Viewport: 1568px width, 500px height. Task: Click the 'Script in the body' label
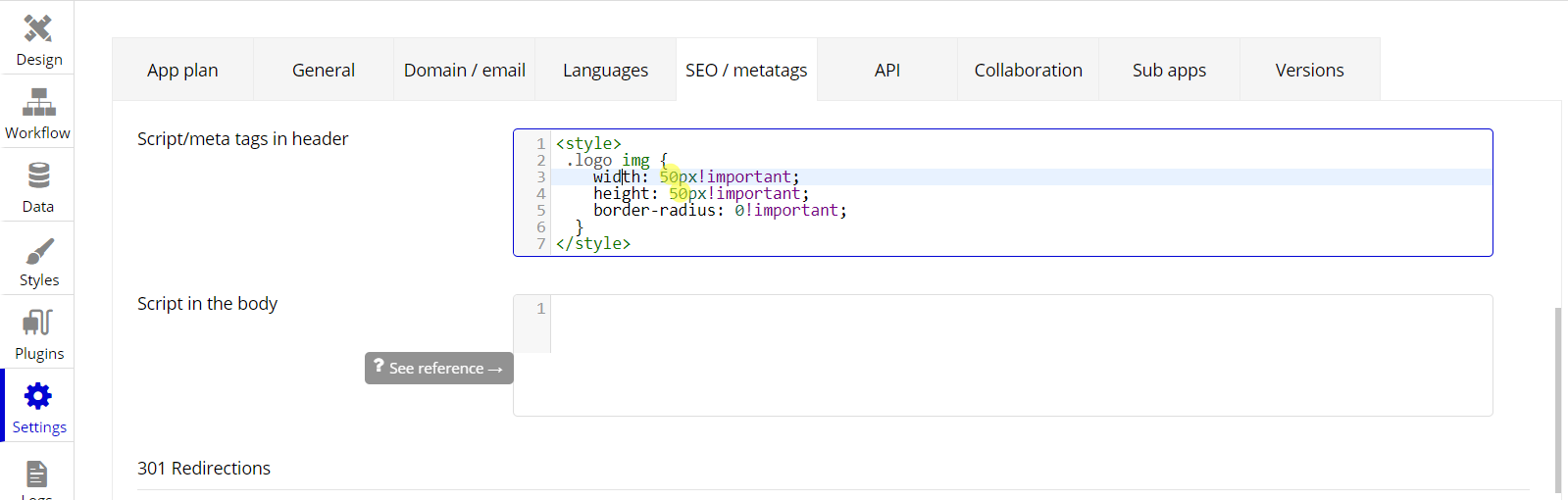coord(207,303)
